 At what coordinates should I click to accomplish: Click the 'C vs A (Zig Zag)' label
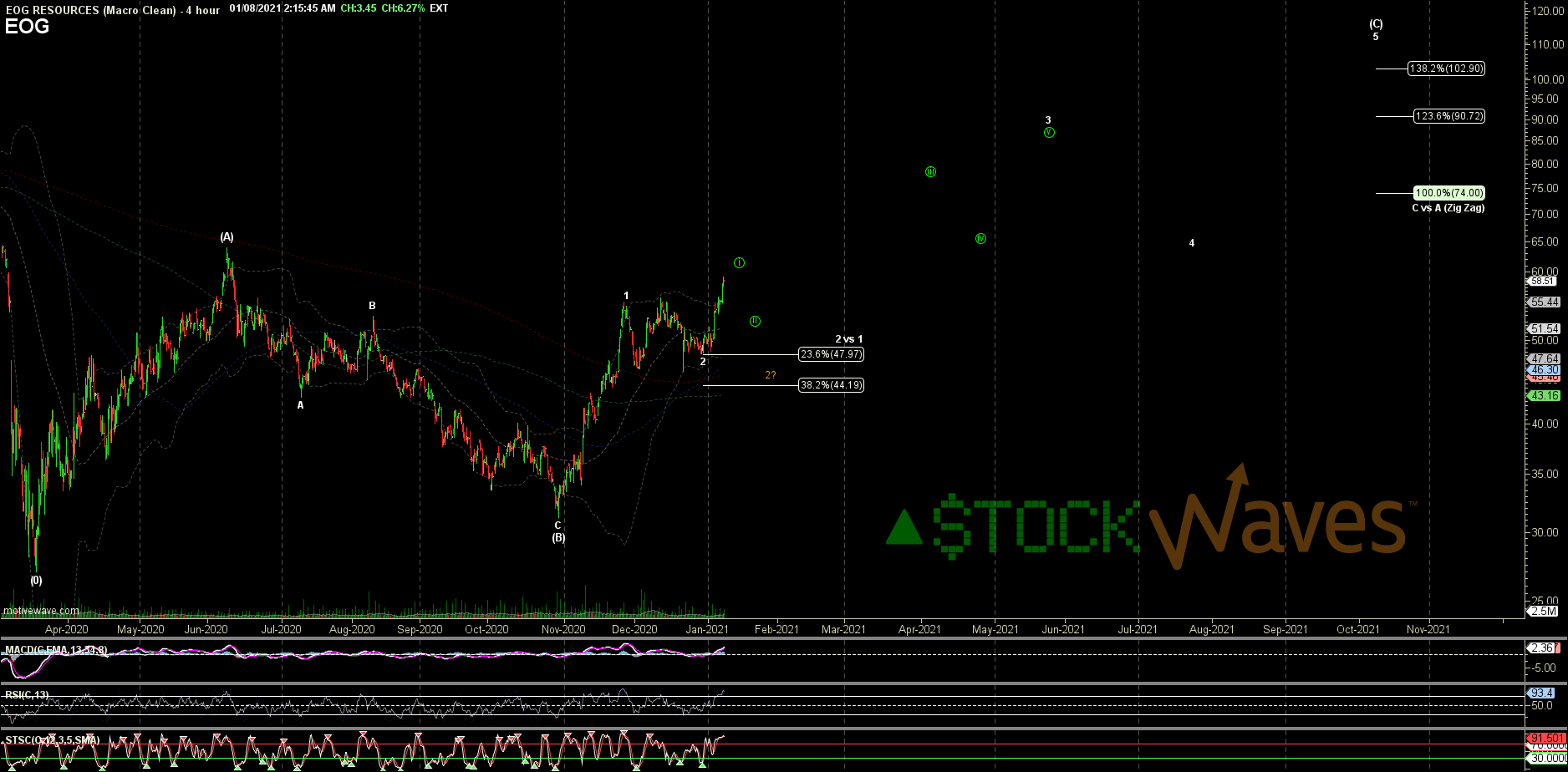pos(1448,208)
